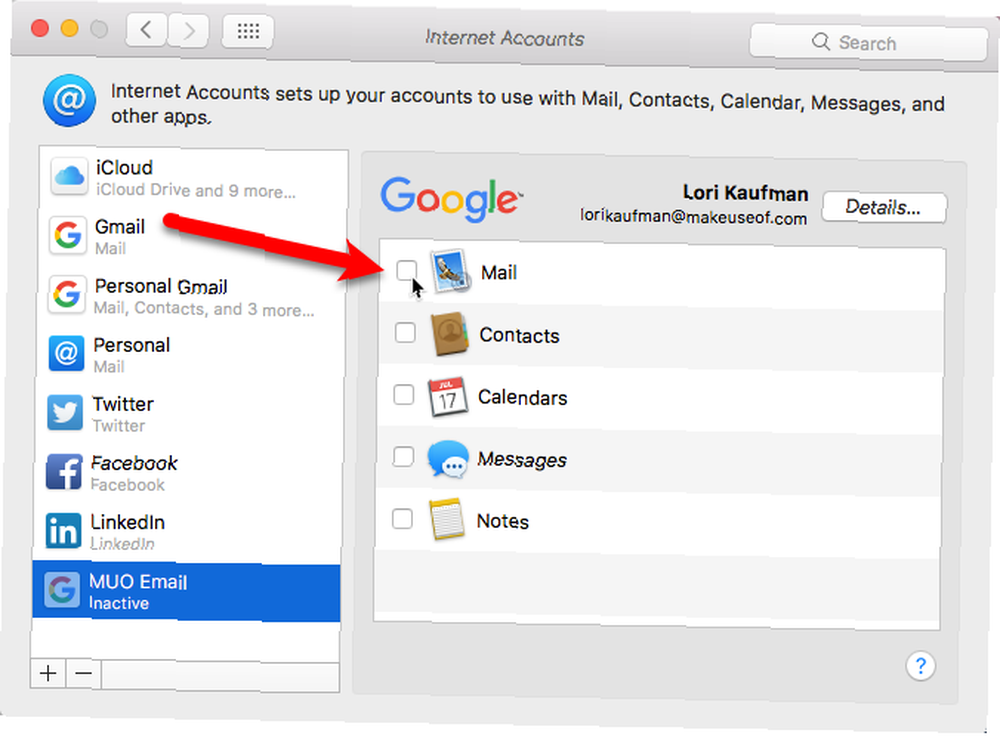Go forward with the right chevron button

(189, 31)
